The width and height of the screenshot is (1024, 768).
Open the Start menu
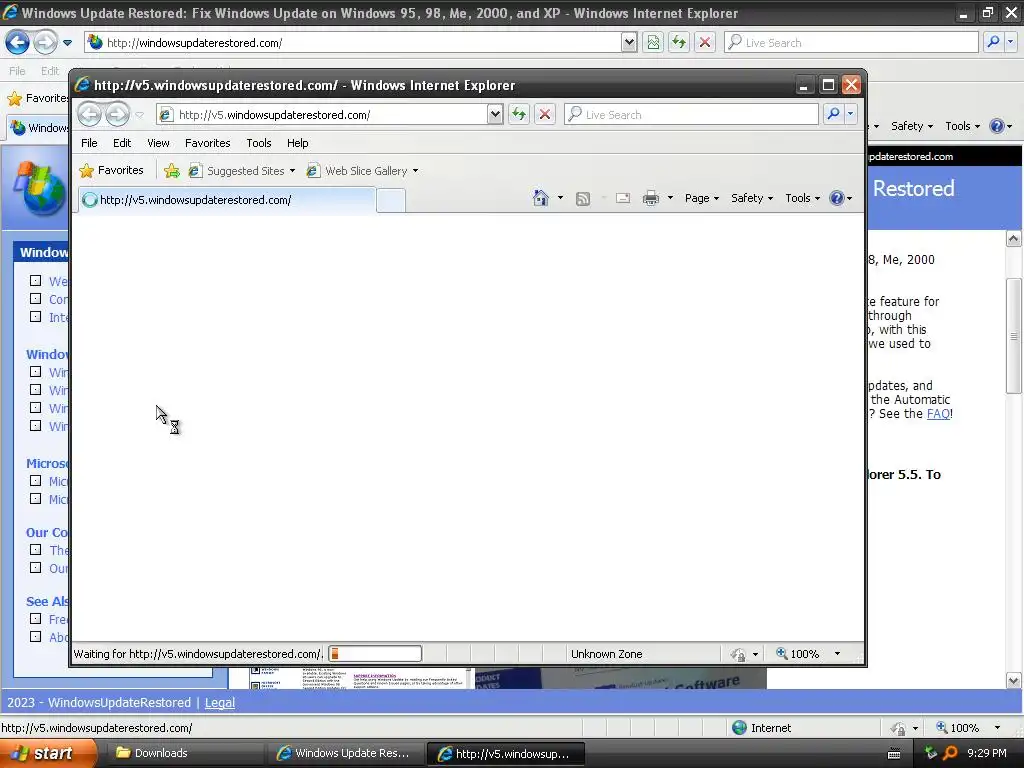click(48, 754)
